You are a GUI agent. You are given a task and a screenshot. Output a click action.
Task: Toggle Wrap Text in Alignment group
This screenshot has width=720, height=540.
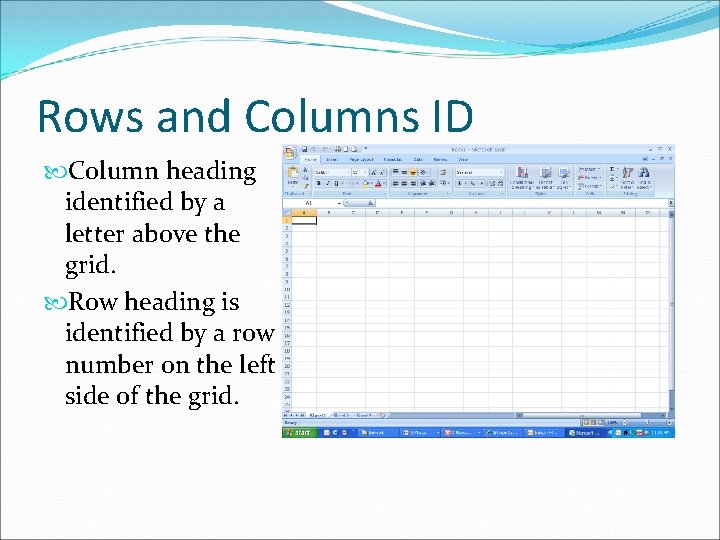[443, 172]
